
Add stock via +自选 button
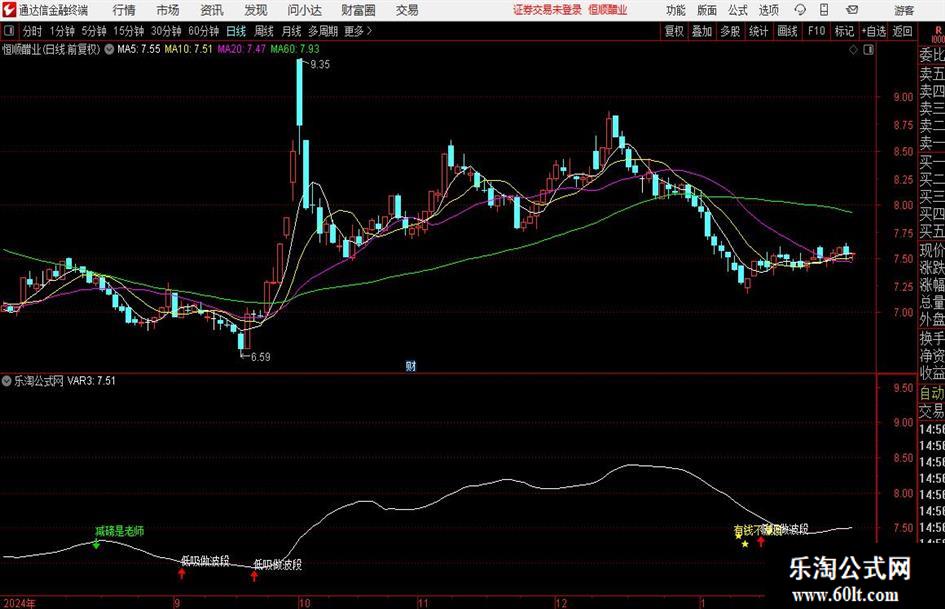[x=874, y=31]
